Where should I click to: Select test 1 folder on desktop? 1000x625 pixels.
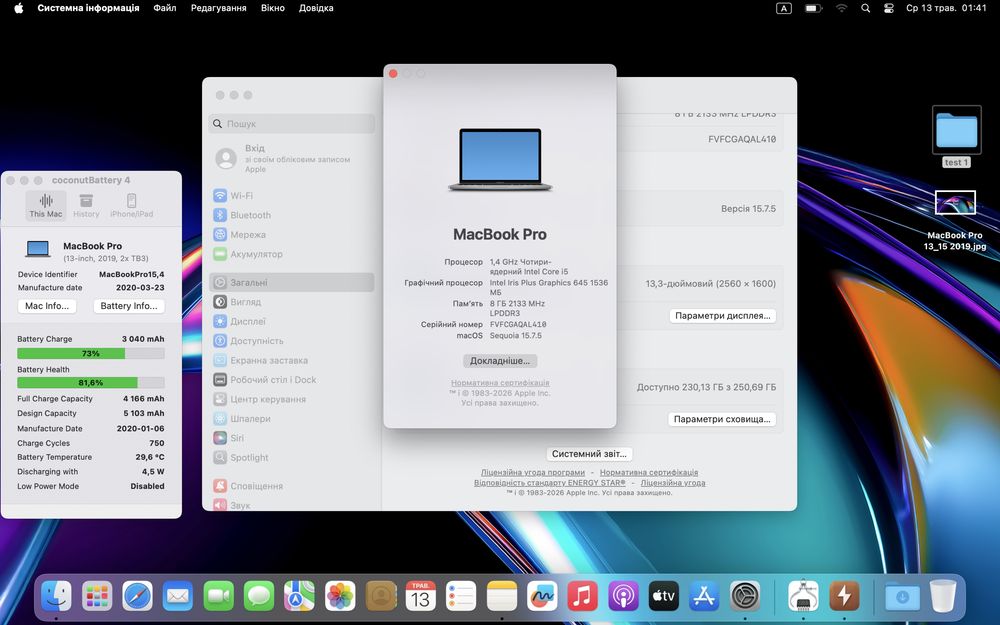pos(956,136)
